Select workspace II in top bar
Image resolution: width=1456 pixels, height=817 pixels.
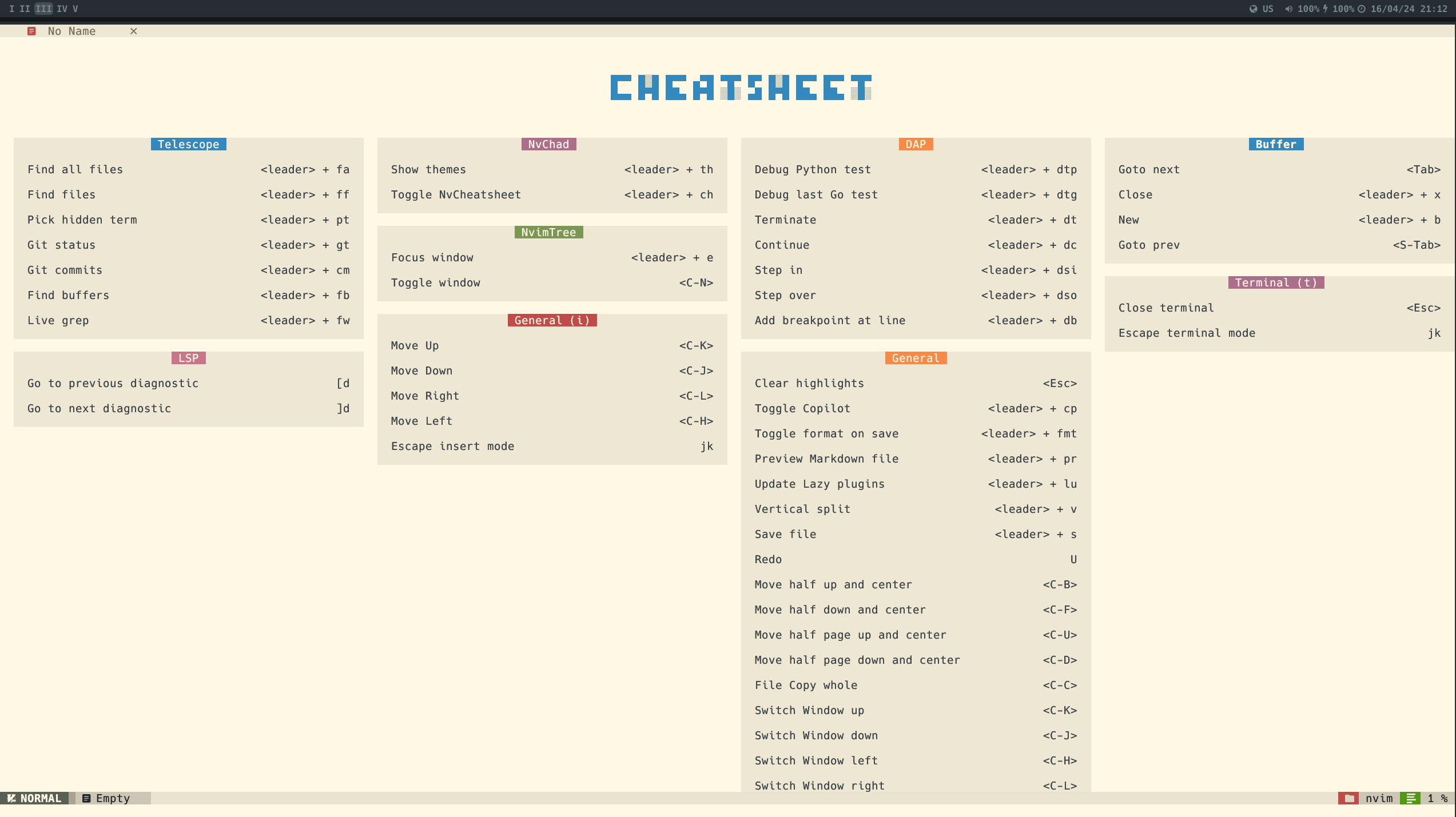click(x=25, y=9)
